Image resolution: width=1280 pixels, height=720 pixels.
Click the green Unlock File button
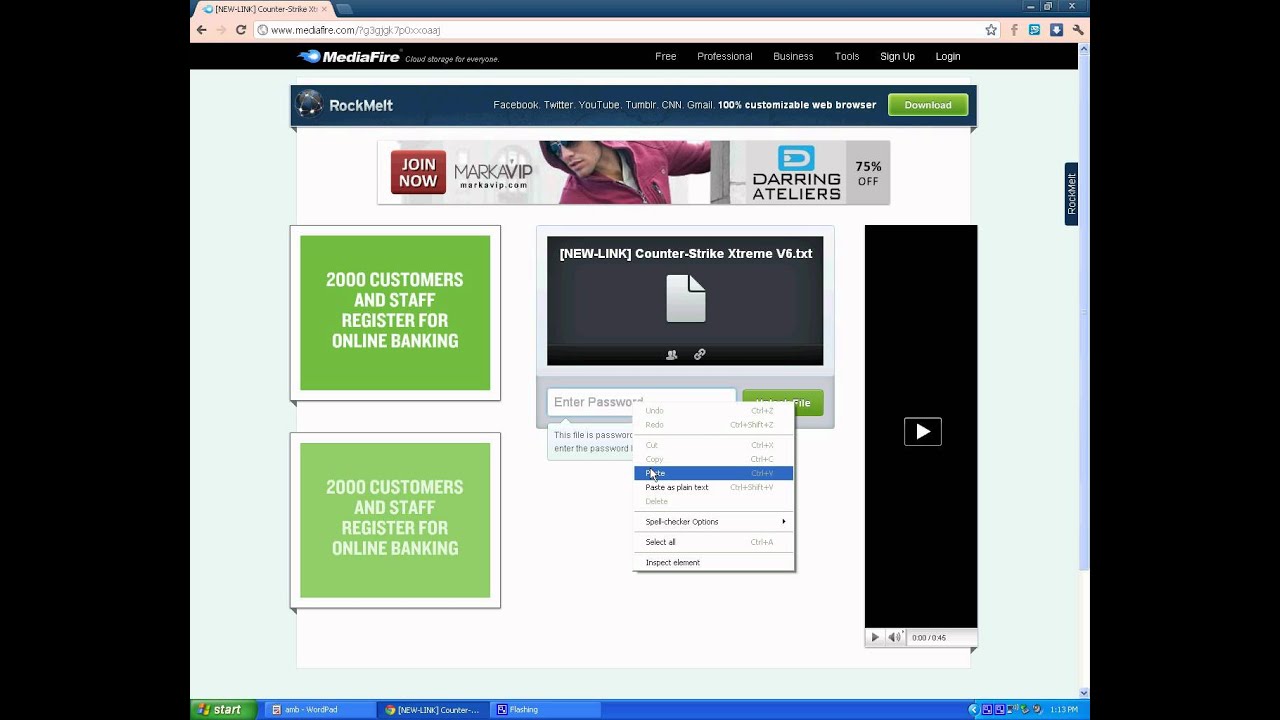(783, 402)
